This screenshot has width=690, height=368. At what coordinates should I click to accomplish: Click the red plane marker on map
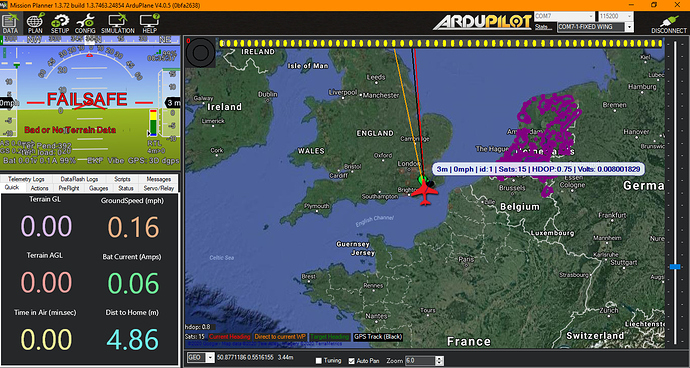425,193
